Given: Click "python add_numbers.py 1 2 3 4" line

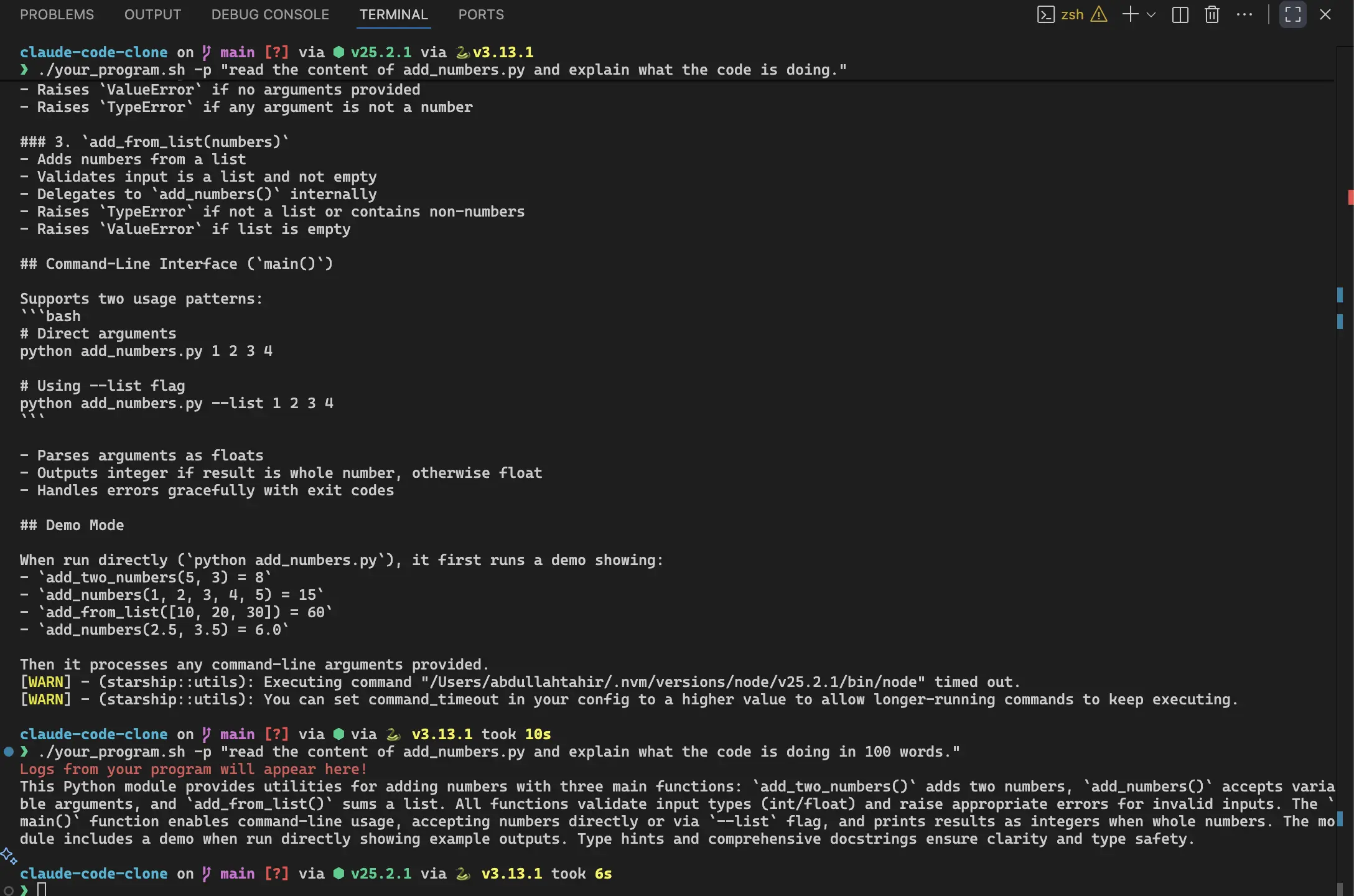Looking at the screenshot, I should 146,351.
